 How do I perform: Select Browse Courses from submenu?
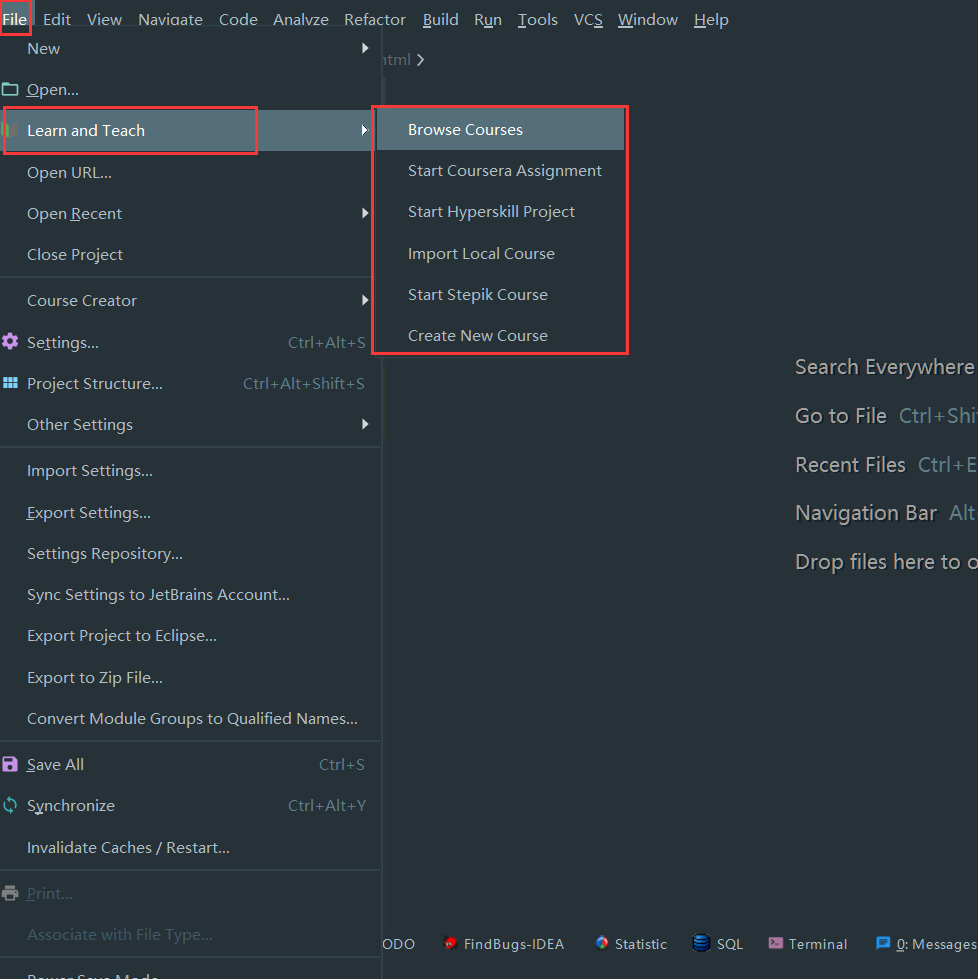coord(465,130)
